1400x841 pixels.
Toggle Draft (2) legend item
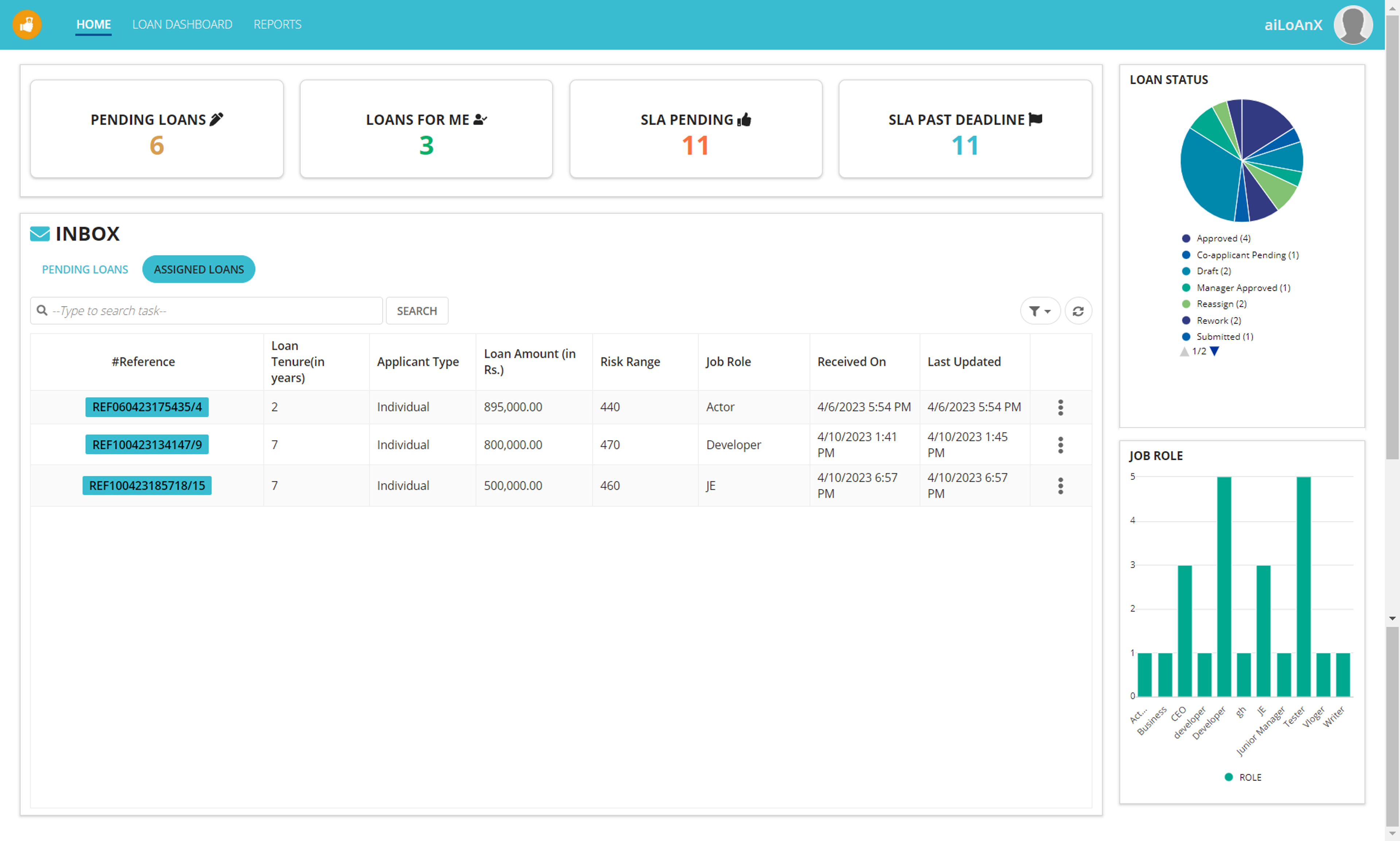tap(1206, 271)
